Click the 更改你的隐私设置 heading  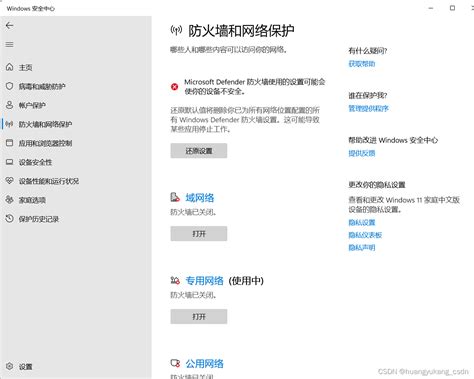pyautogui.click(x=377, y=185)
